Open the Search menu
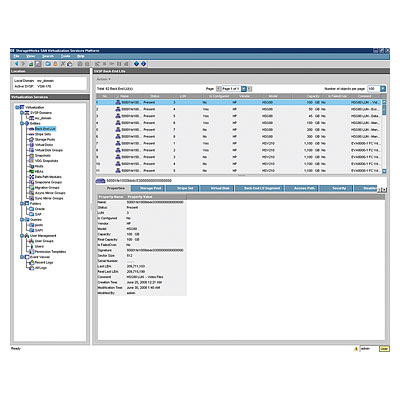Screen dimensions: 400x400 (x=48, y=56)
